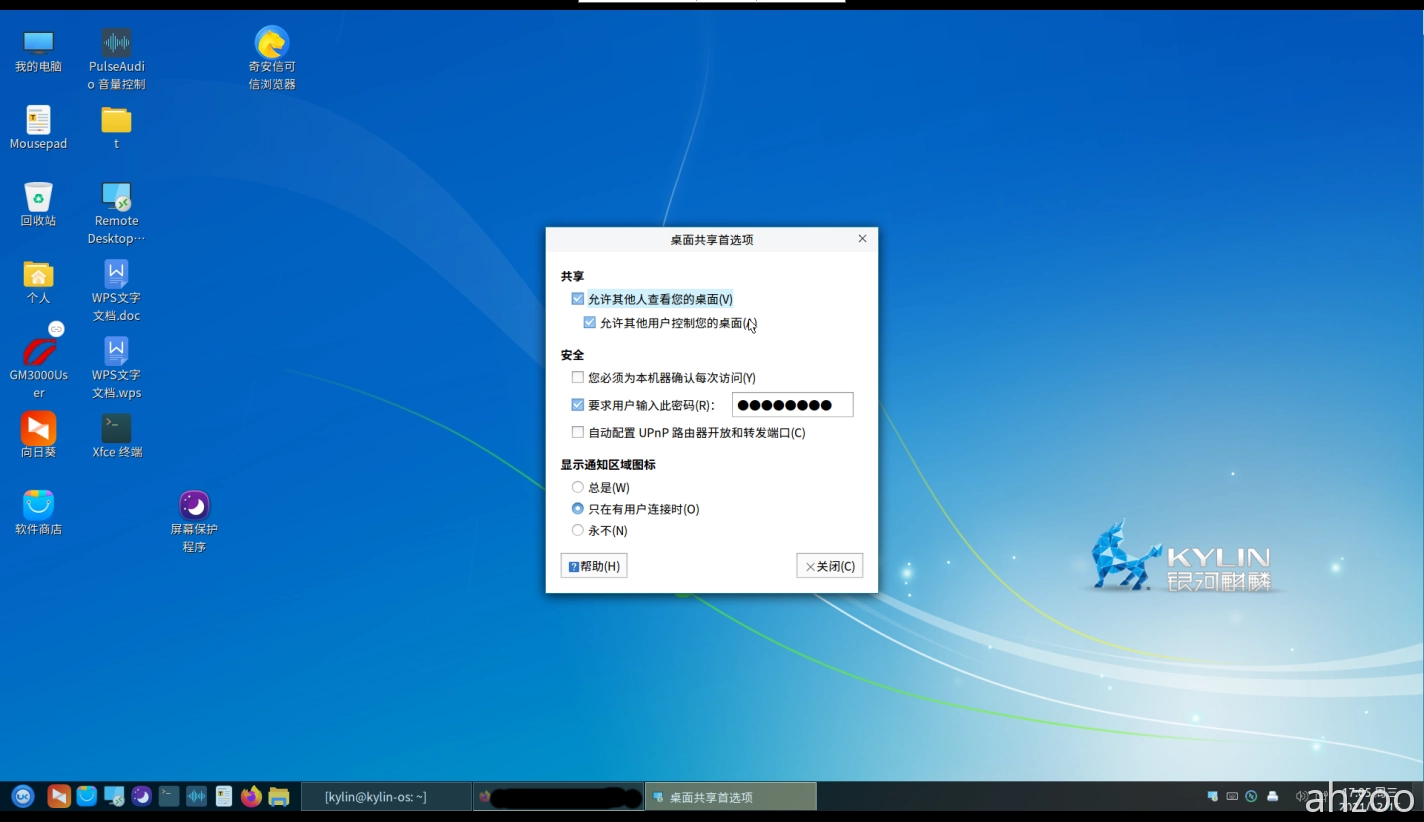Click inside the password input field
Screen dimensions: 1424x822
pyautogui.click(x=792, y=404)
